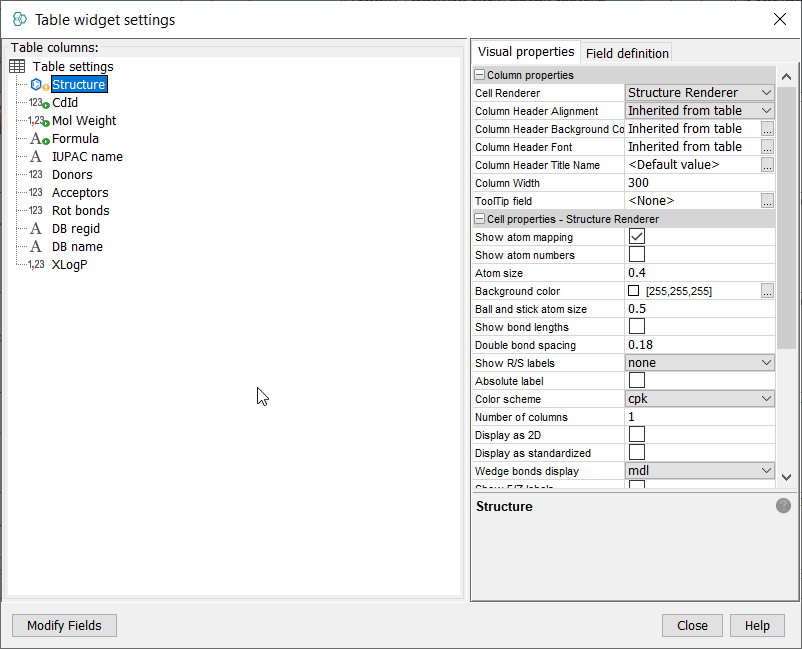Open the Color scheme dropdown
This screenshot has width=802, height=649.
pyautogui.click(x=699, y=399)
